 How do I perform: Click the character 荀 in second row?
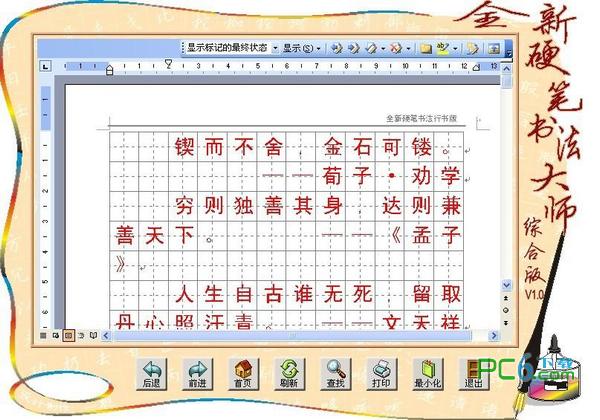(332, 176)
